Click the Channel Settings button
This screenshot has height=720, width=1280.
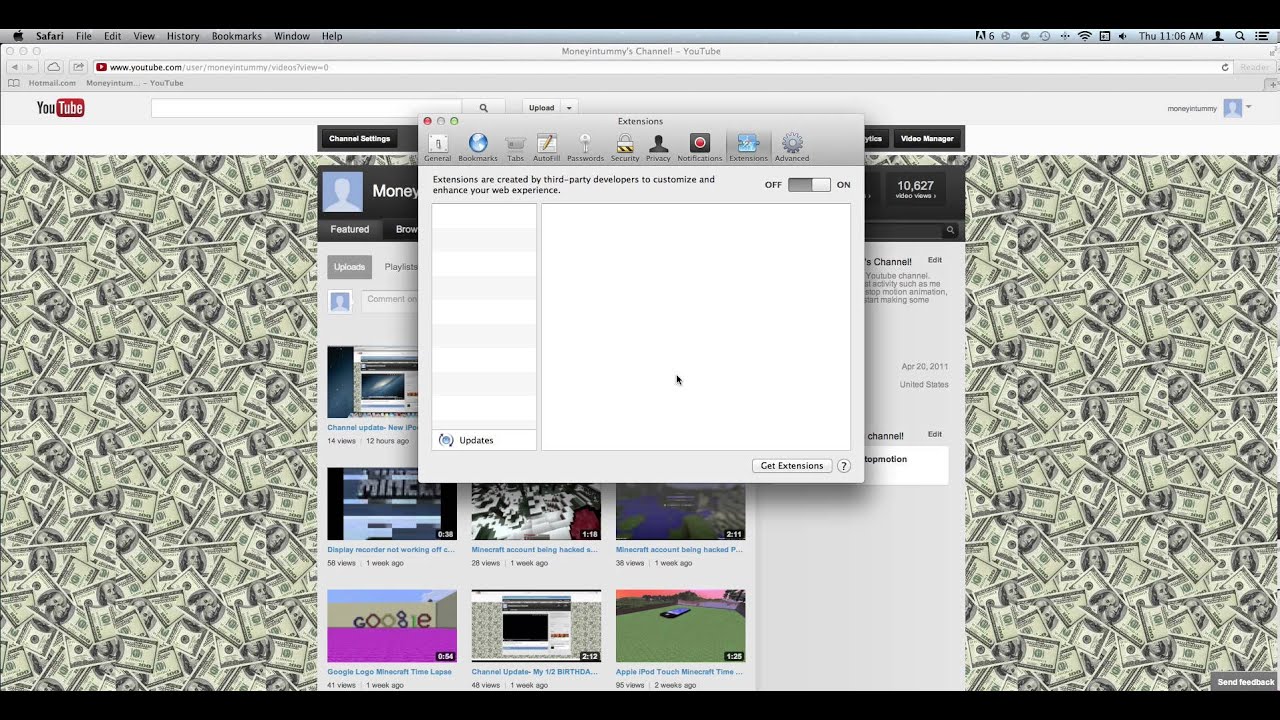[x=359, y=139]
